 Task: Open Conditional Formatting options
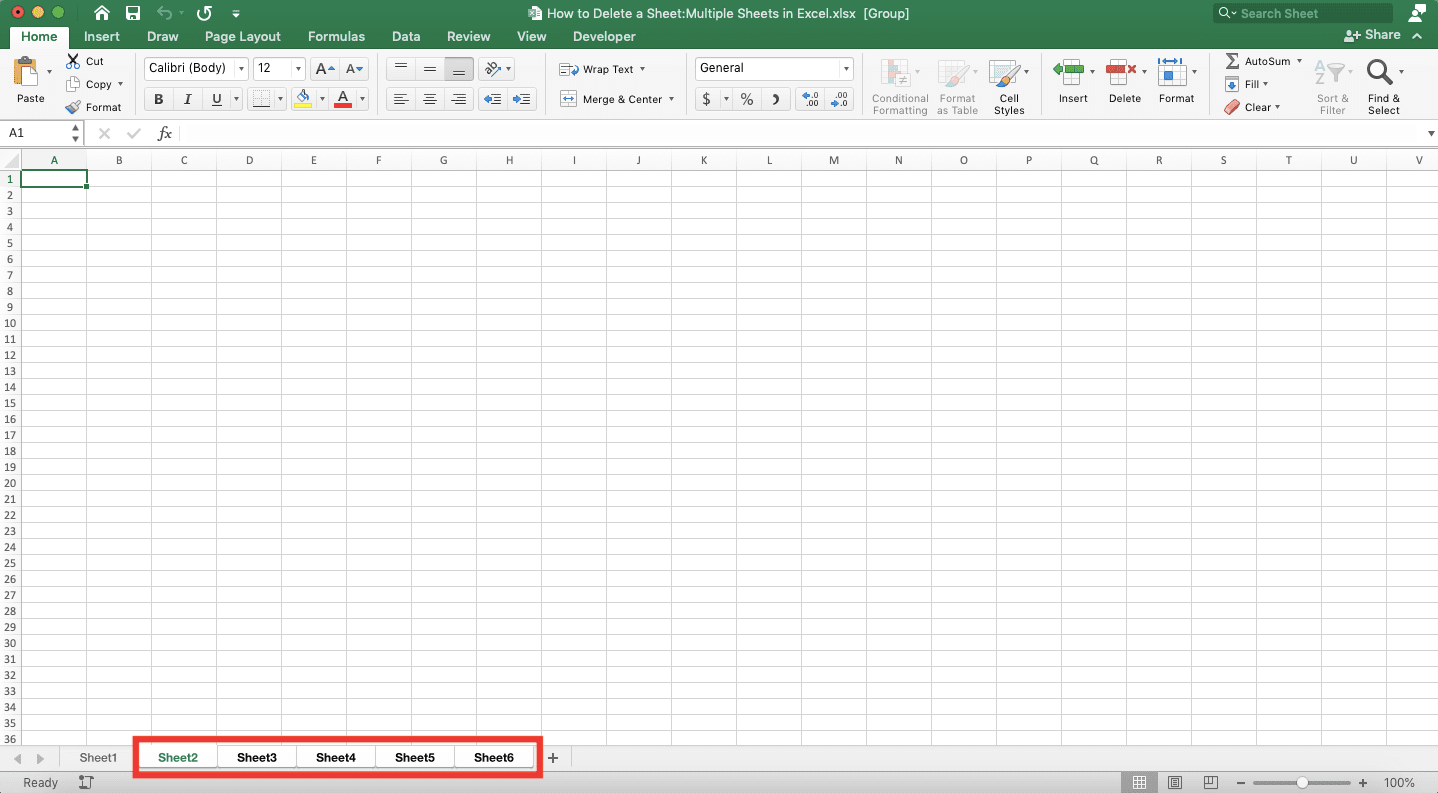[x=899, y=85]
